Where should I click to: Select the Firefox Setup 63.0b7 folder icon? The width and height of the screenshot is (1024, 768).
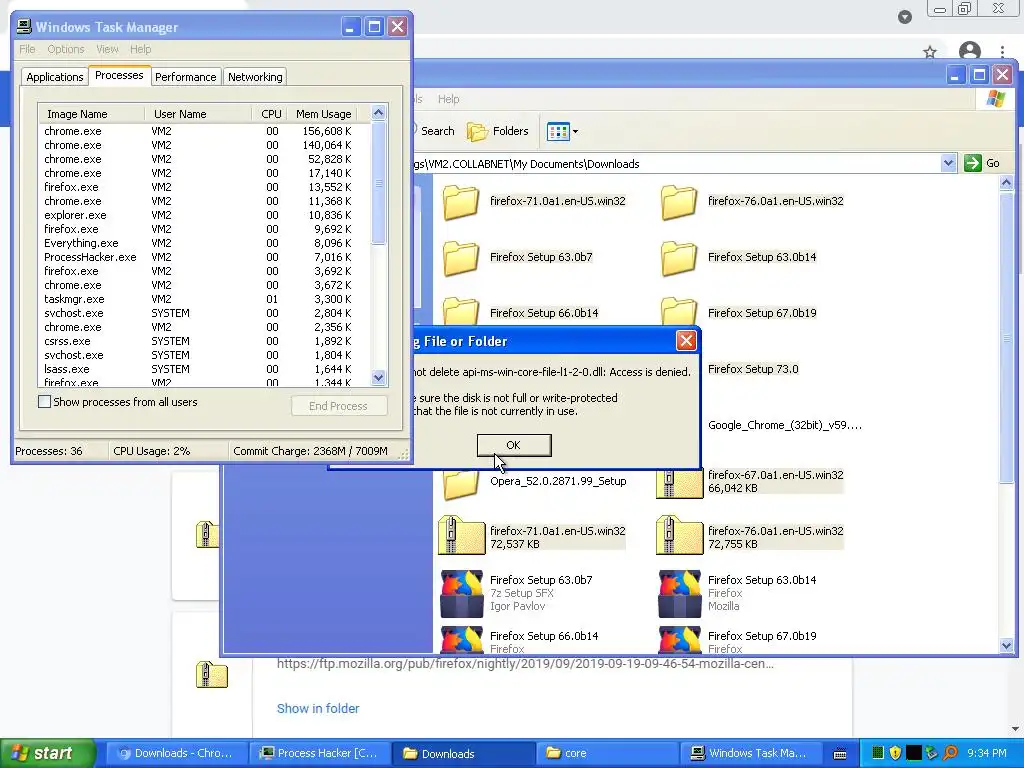click(461, 258)
